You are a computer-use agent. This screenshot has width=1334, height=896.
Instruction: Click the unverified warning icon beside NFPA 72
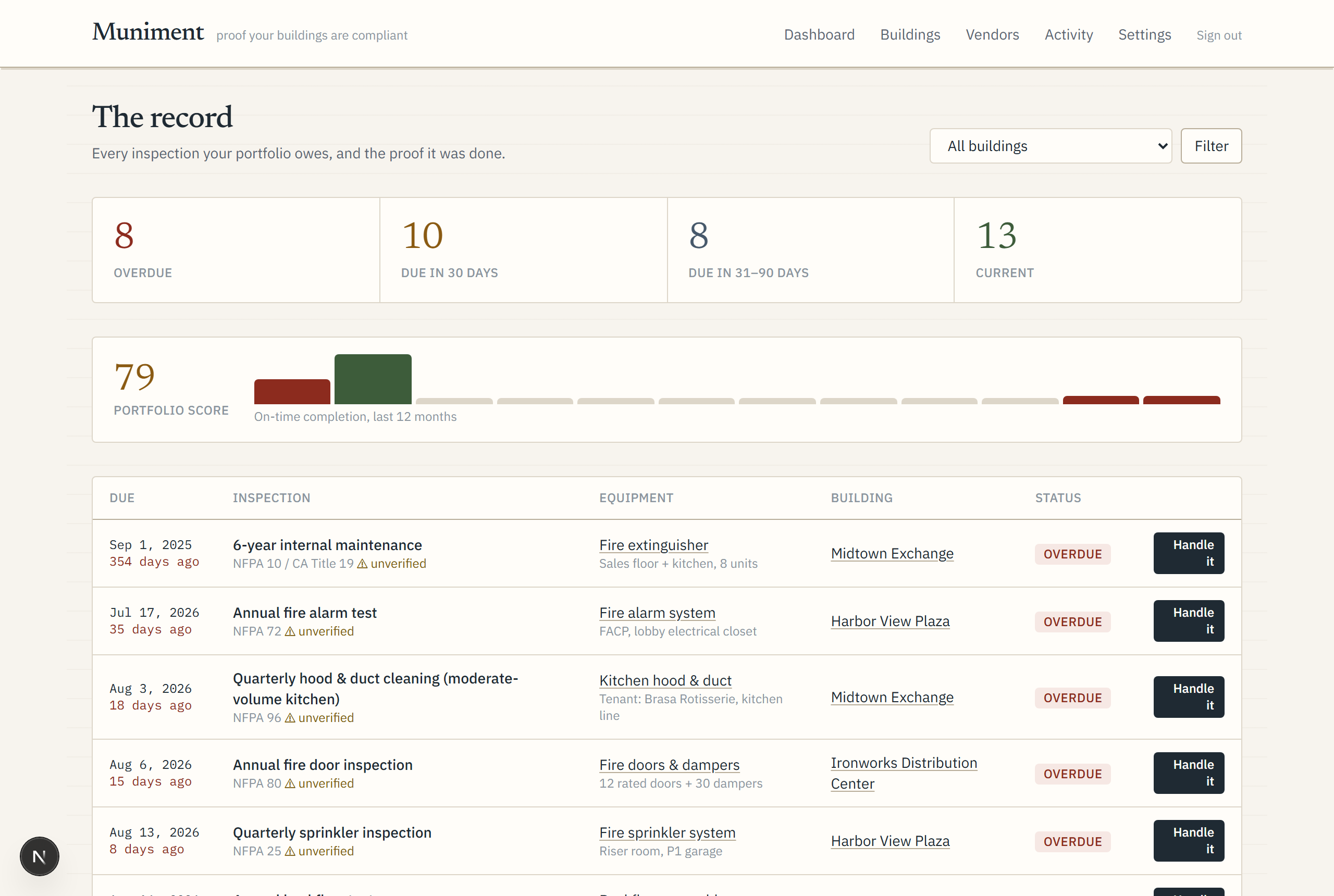pos(290,631)
